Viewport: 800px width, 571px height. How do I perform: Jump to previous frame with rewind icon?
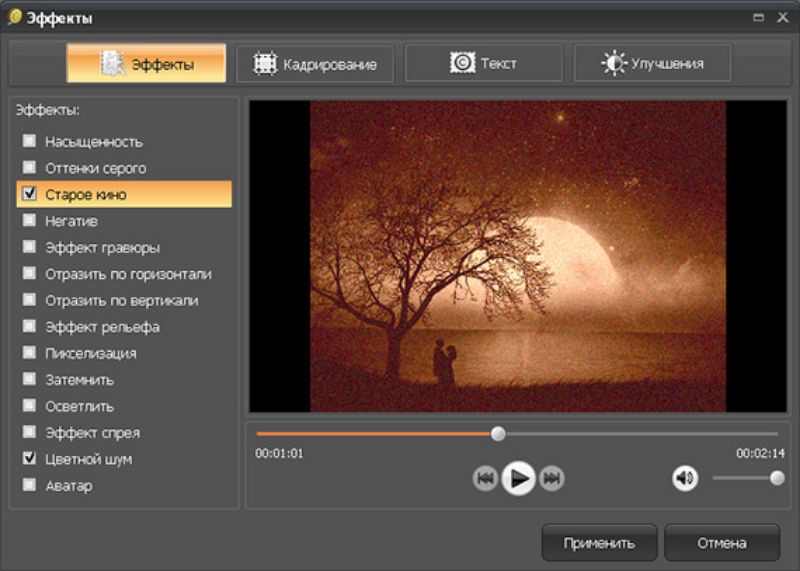pyautogui.click(x=485, y=478)
